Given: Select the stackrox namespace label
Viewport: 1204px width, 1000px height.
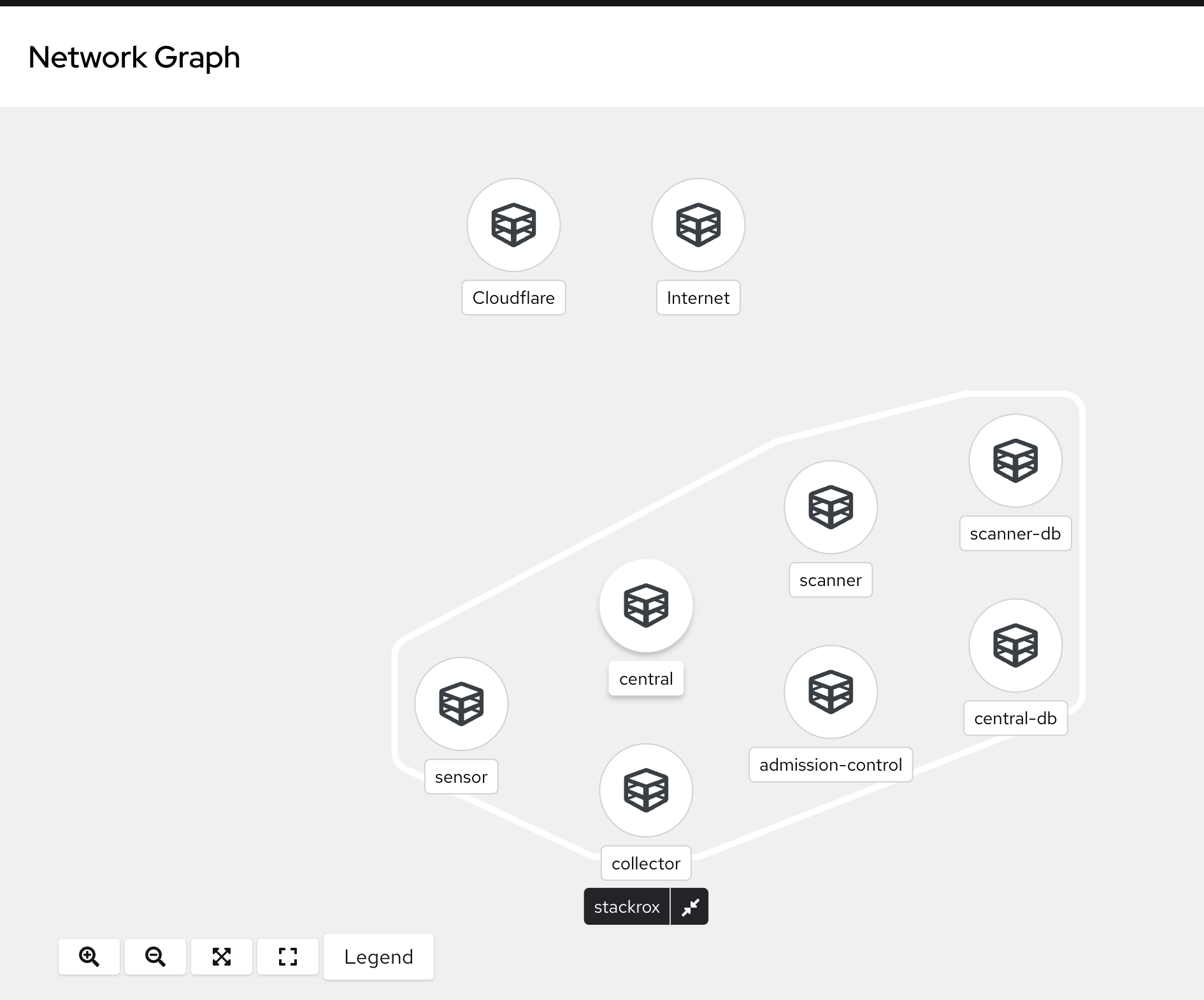Looking at the screenshot, I should (x=627, y=906).
